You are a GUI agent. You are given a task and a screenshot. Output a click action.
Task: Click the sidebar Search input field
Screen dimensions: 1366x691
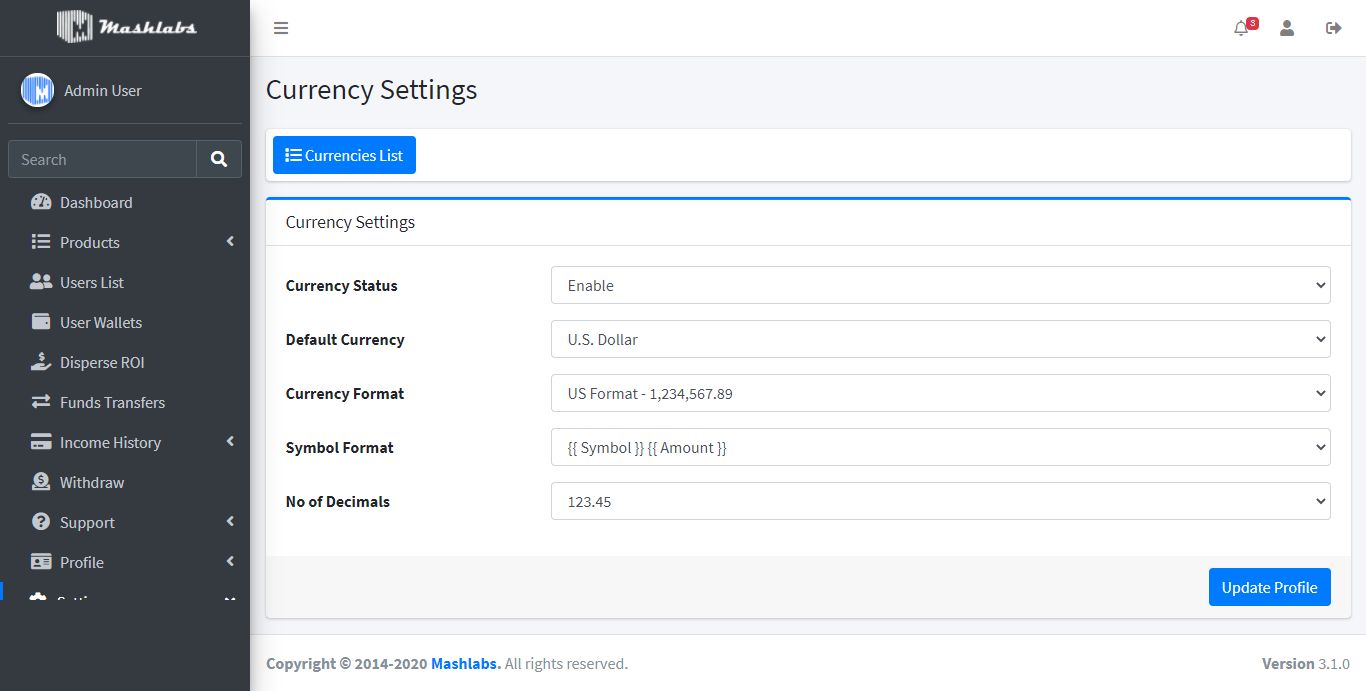click(102, 159)
